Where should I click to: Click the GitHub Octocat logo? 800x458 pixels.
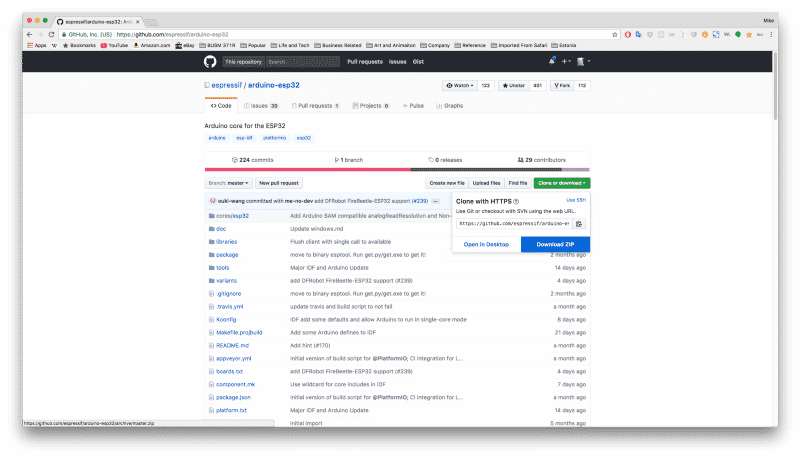[210, 62]
